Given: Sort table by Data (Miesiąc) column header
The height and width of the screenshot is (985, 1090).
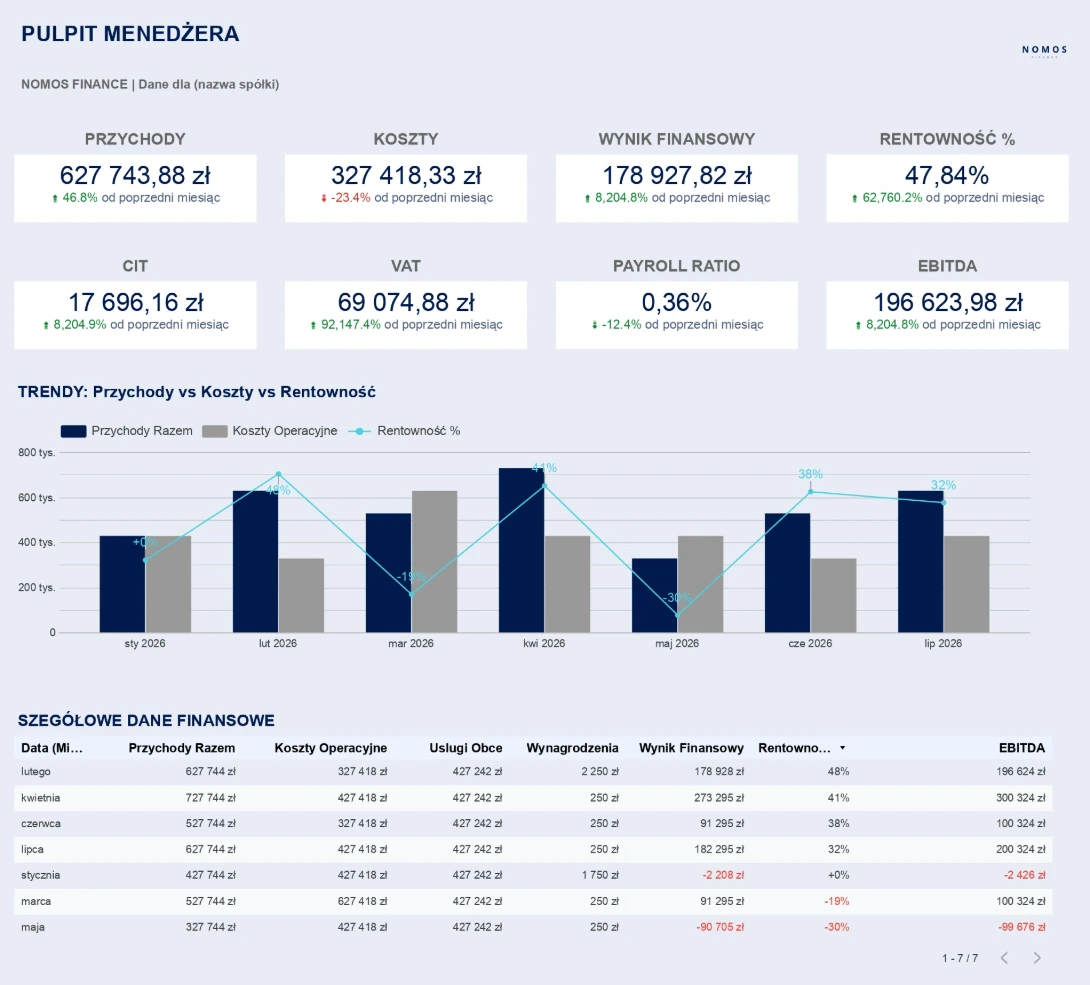Looking at the screenshot, I should pyautogui.click(x=52, y=748).
